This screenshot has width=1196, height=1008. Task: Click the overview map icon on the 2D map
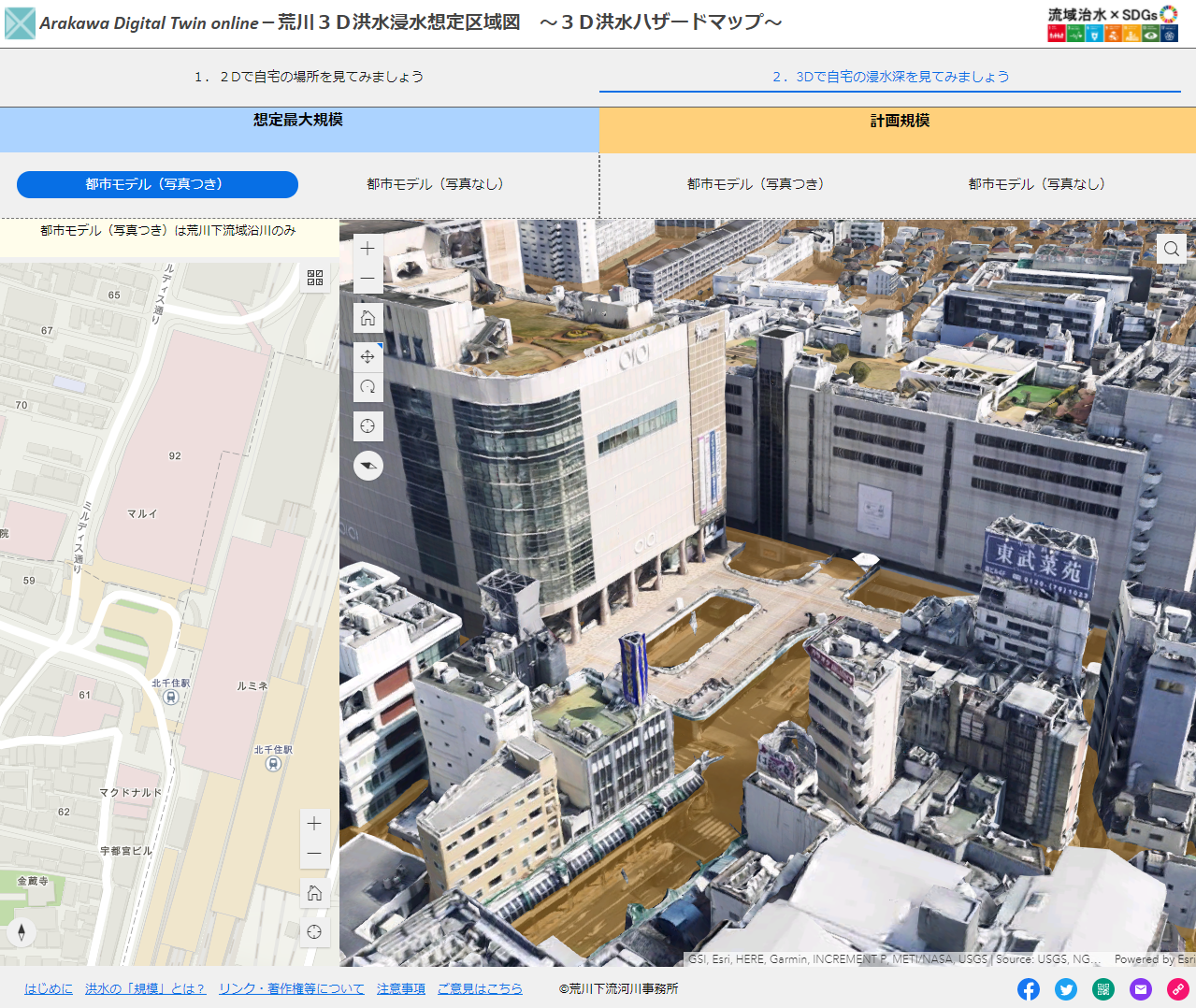tap(315, 278)
